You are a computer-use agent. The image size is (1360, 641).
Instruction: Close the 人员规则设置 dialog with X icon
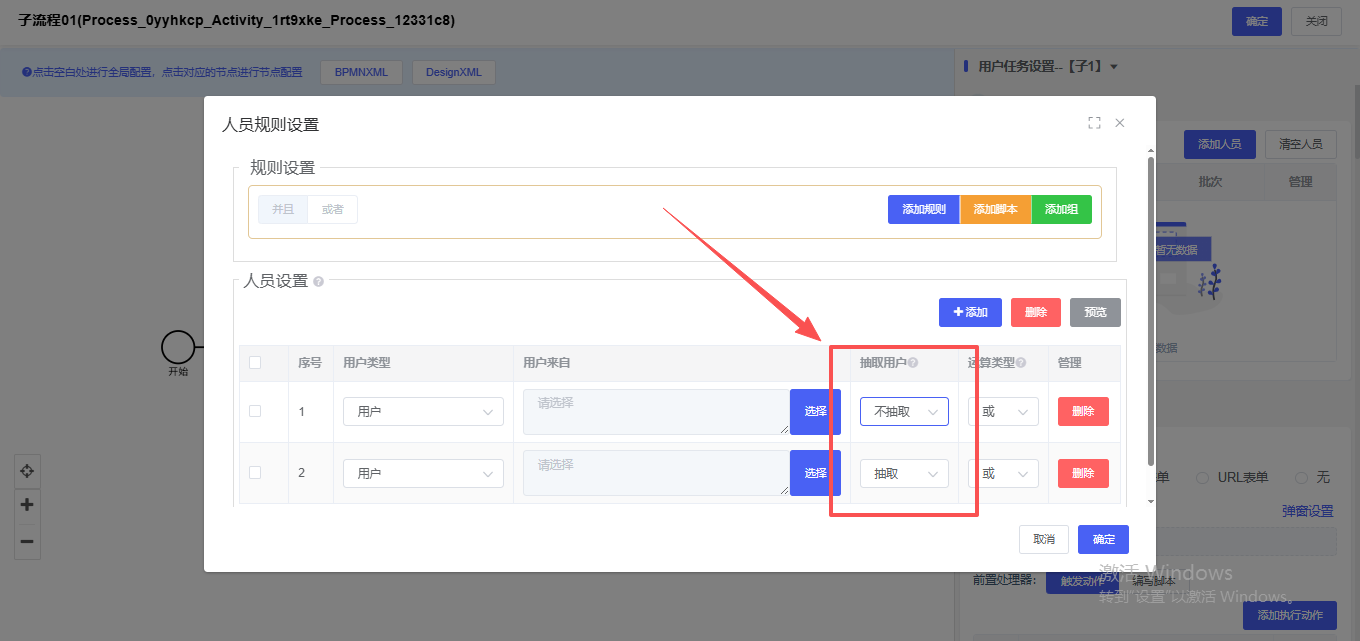point(1120,123)
